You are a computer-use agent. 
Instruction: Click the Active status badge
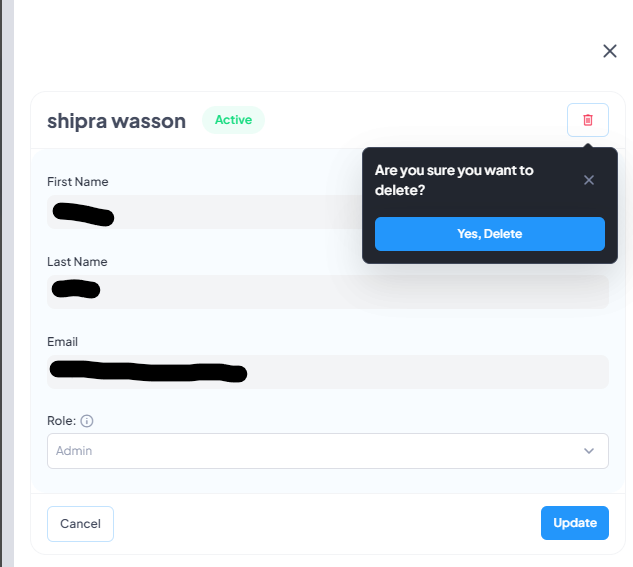click(x=233, y=120)
